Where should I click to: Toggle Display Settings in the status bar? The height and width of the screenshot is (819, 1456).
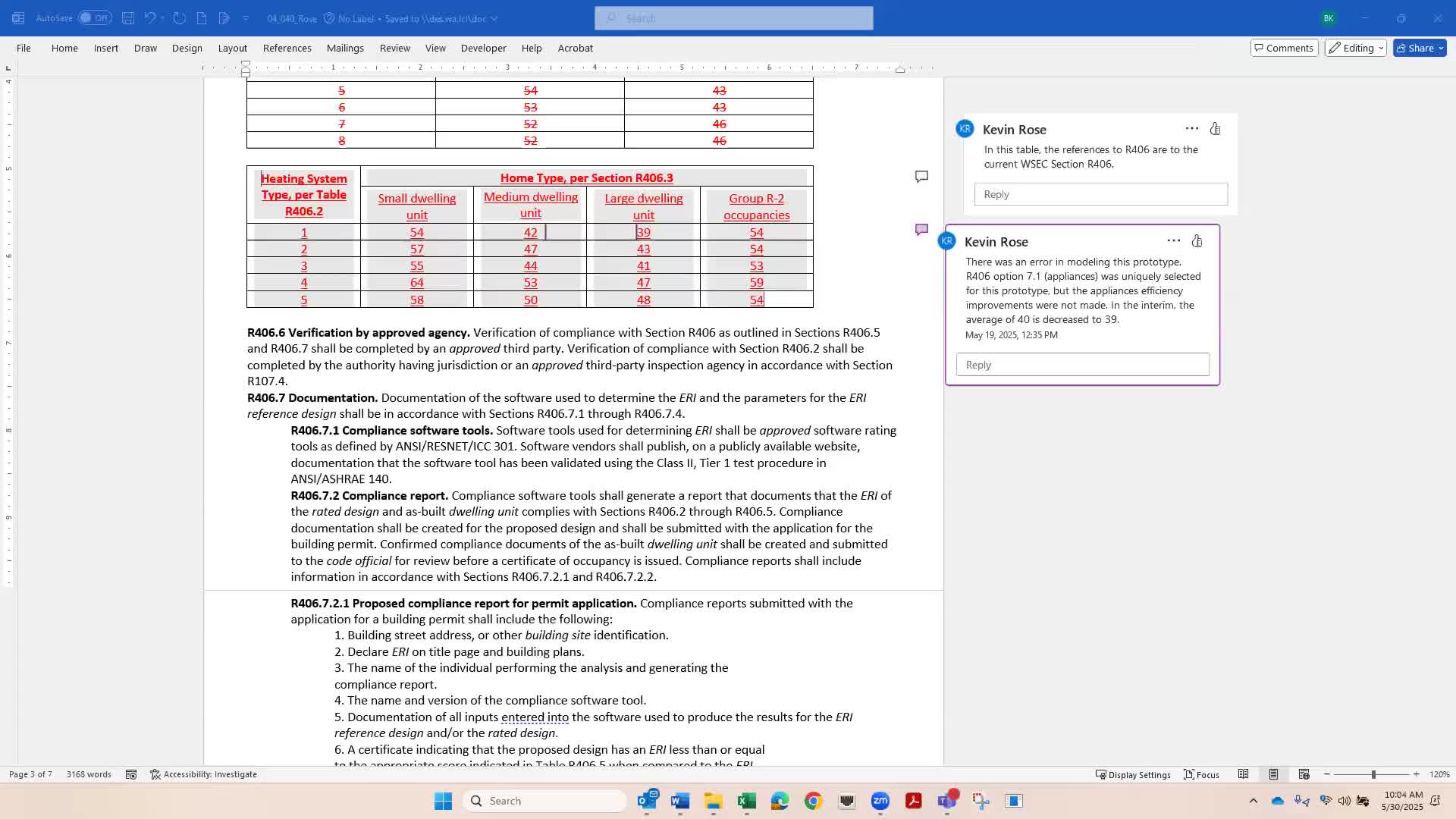coord(1132,774)
